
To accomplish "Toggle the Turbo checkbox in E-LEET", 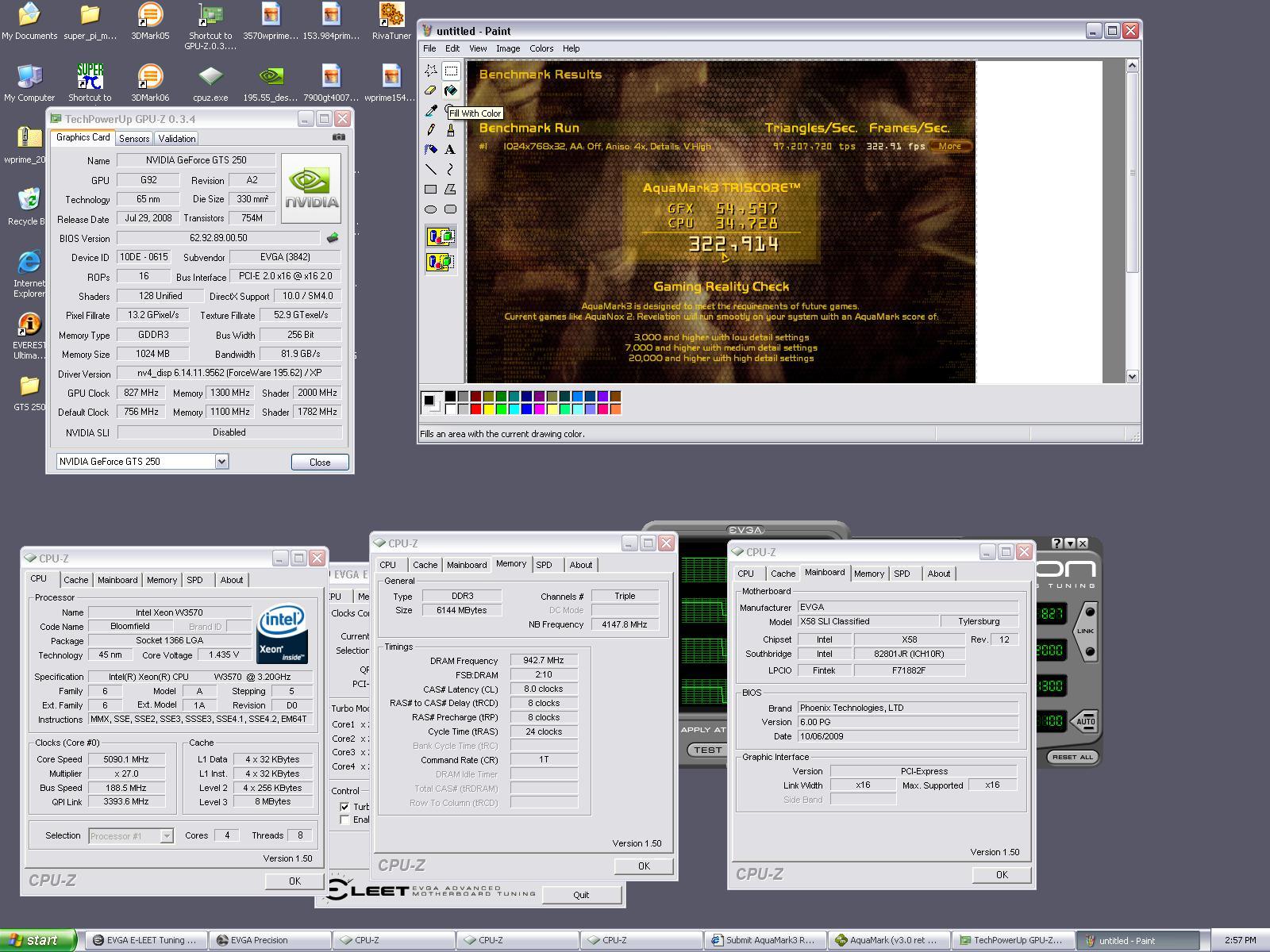I will point(344,806).
